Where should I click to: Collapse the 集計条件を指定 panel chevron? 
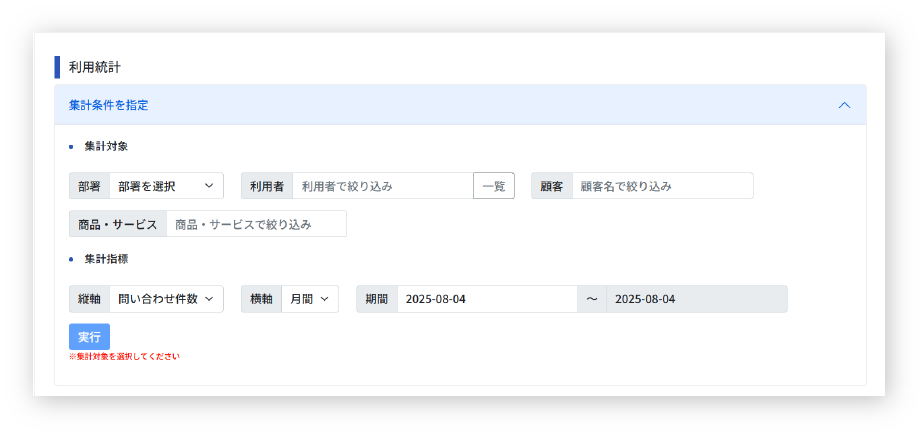pos(844,105)
